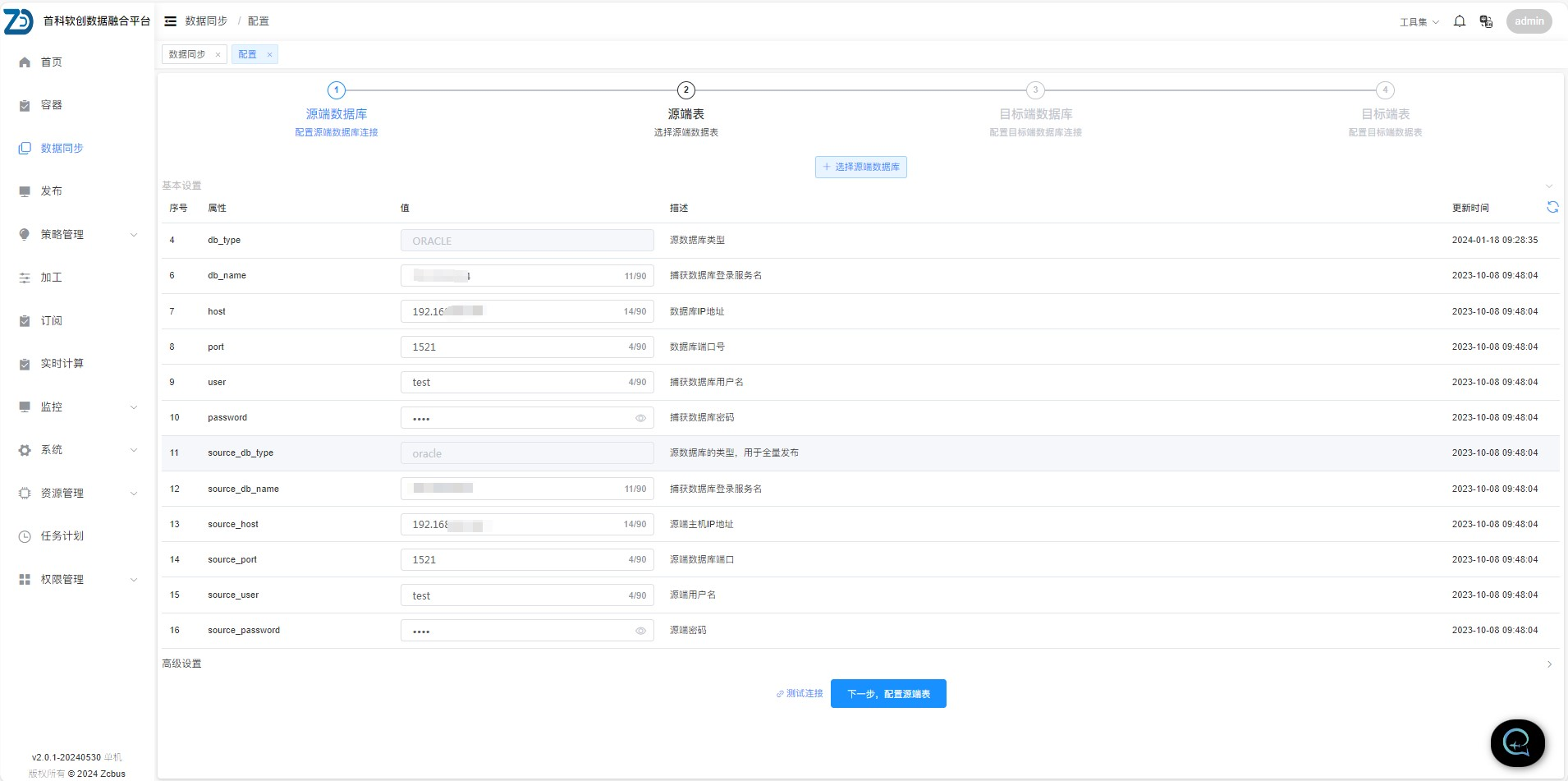This screenshot has height=781, width=1568.
Task: Click step 1 circle 源端数据库
Action: click(x=337, y=90)
